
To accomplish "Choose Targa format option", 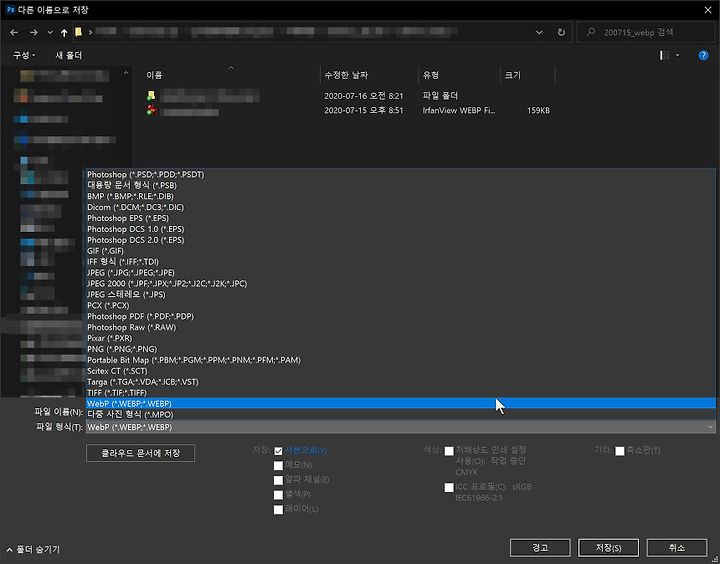I will click(x=401, y=382).
